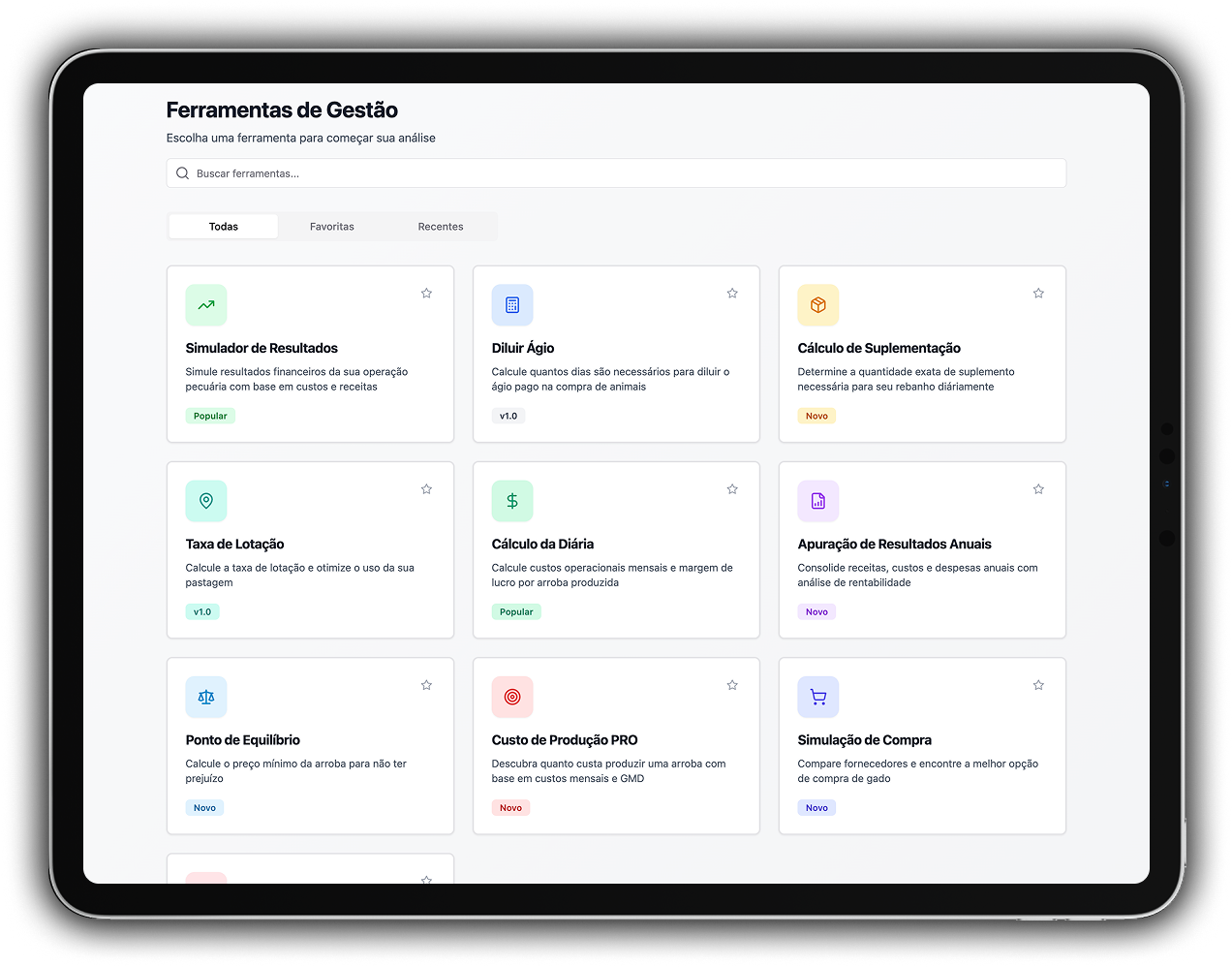
Task: Select the target icon on Custo de Produção PRO
Action: click(511, 696)
